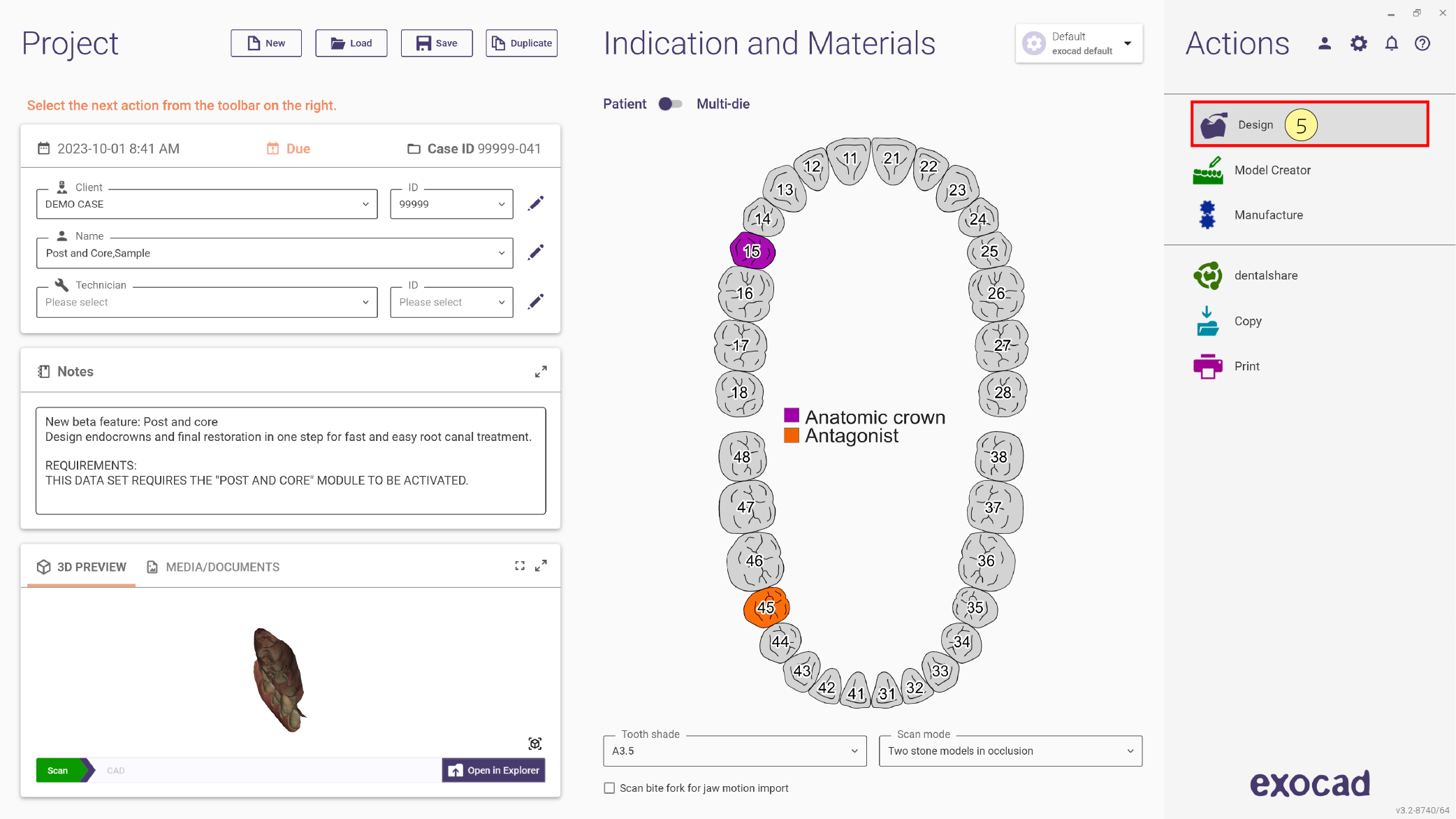Viewport: 1456px width, 819px height.
Task: Open user account icon
Action: (x=1324, y=43)
